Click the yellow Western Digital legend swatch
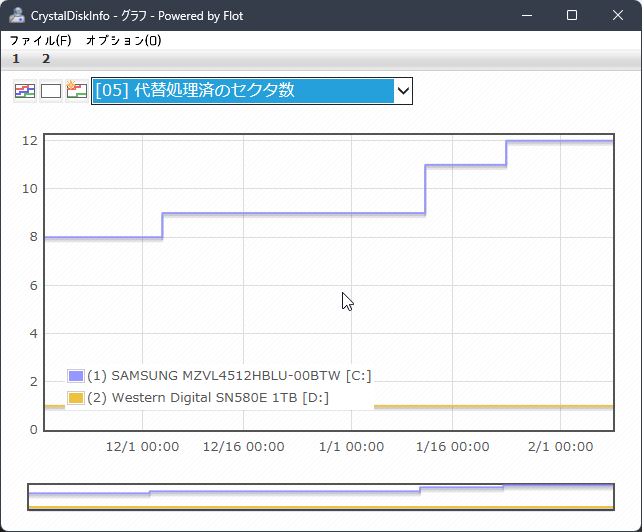The width and height of the screenshot is (642, 532). coord(75,398)
